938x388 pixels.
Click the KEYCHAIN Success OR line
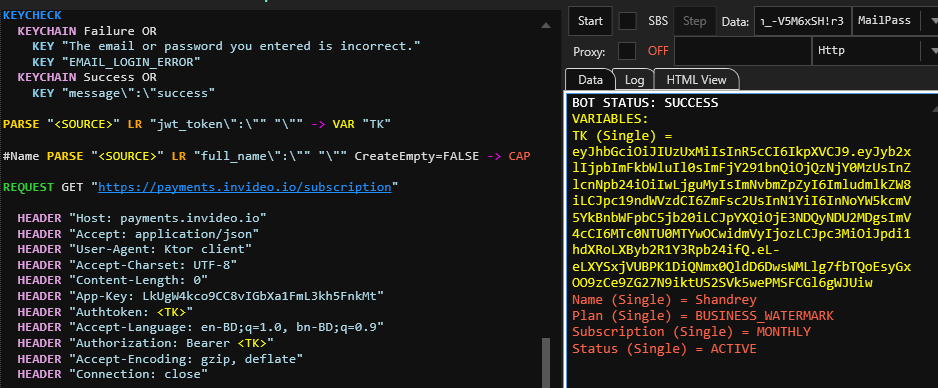click(x=87, y=77)
